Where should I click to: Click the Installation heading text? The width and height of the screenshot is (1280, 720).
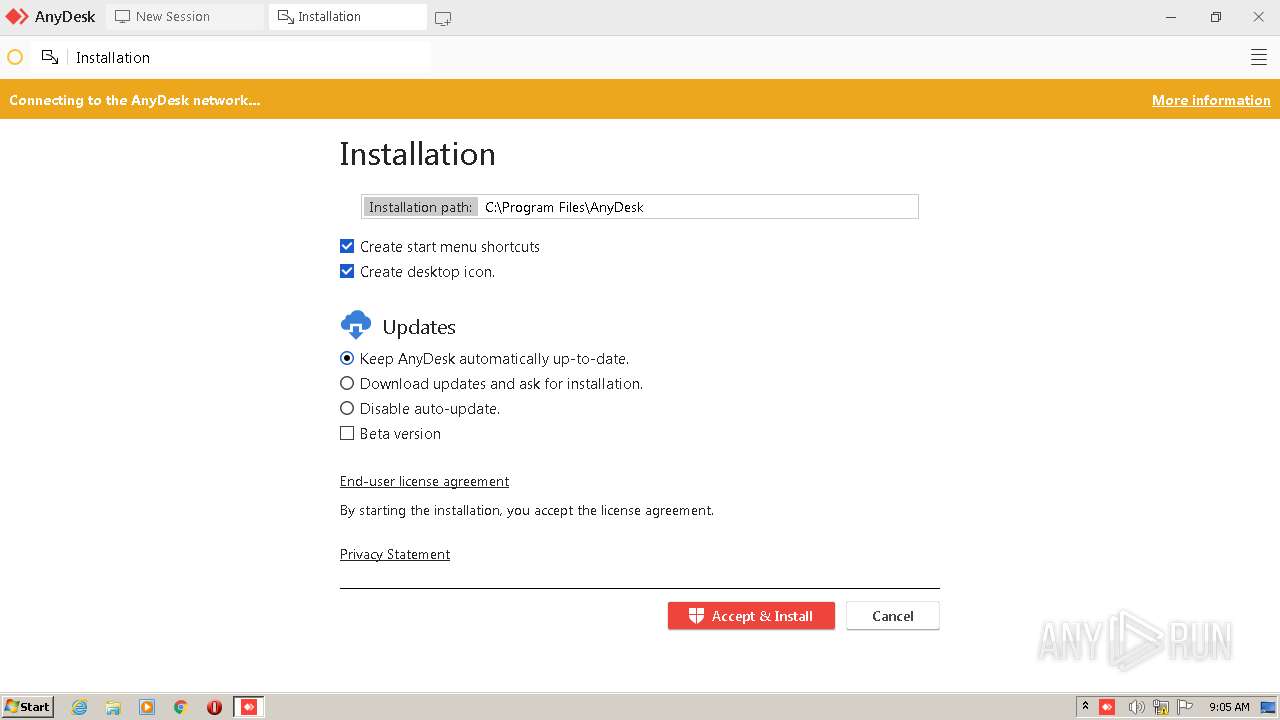pyautogui.click(x=417, y=154)
